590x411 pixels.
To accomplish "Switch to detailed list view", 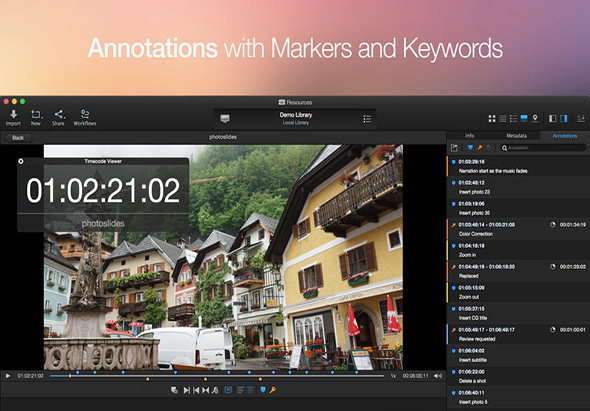I will [x=513, y=119].
